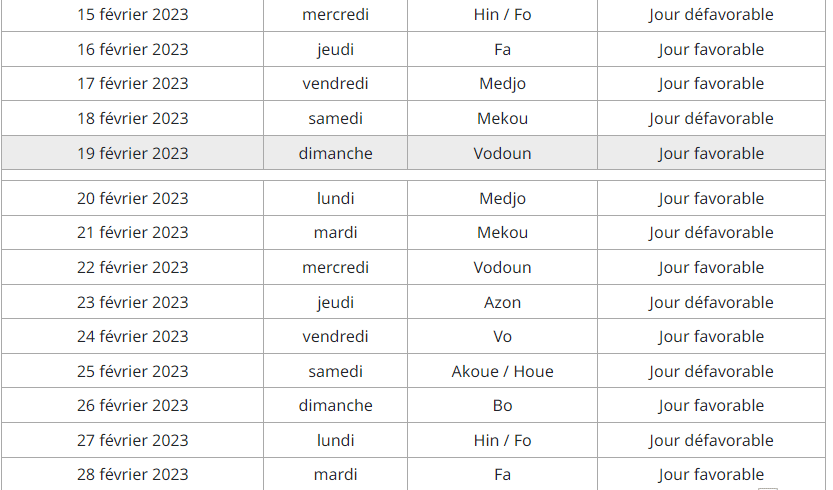Click the date cell 15 février 2023

(133, 15)
